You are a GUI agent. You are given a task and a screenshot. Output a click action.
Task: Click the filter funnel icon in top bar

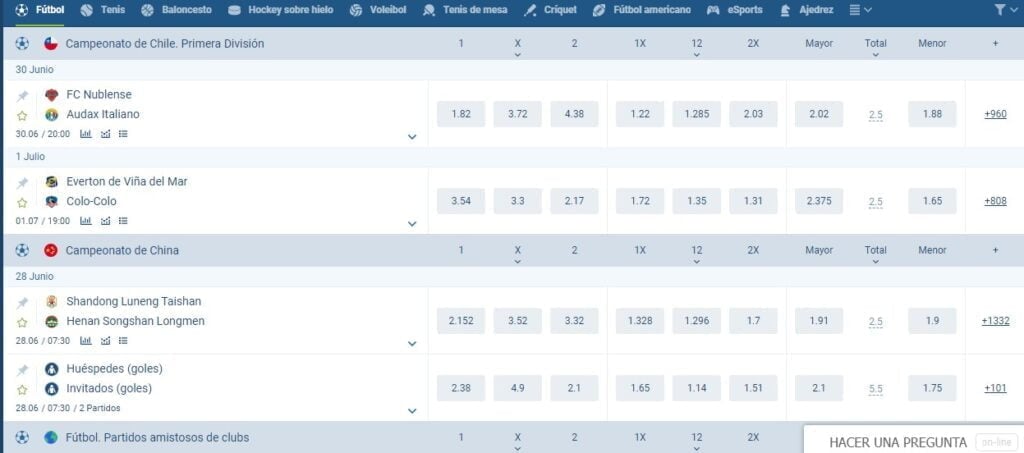[x=1001, y=10]
